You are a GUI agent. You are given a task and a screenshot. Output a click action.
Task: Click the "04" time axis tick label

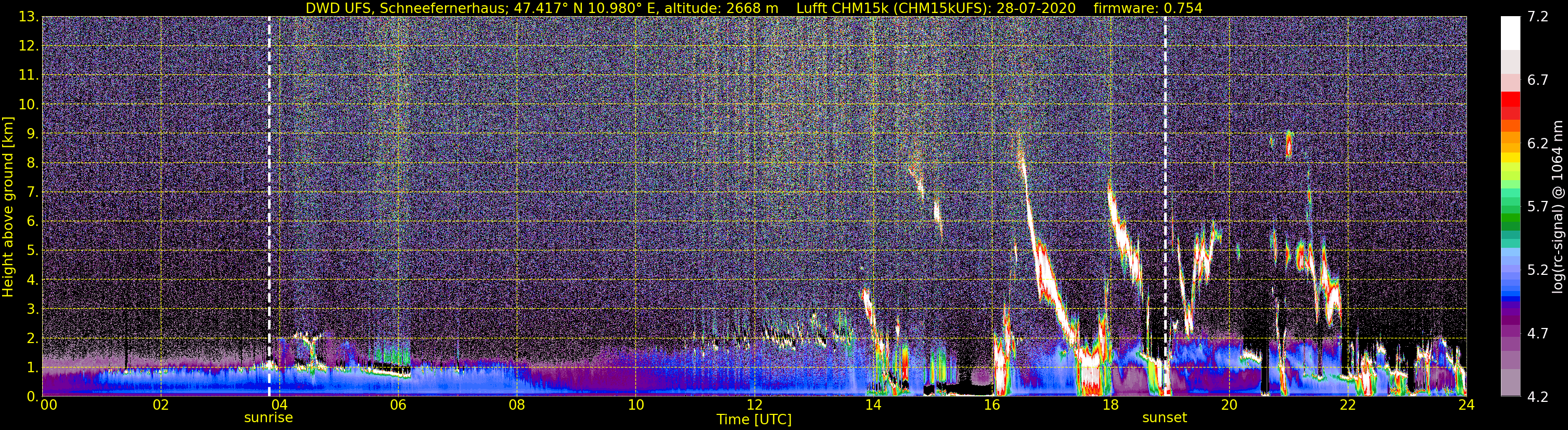[x=279, y=405]
